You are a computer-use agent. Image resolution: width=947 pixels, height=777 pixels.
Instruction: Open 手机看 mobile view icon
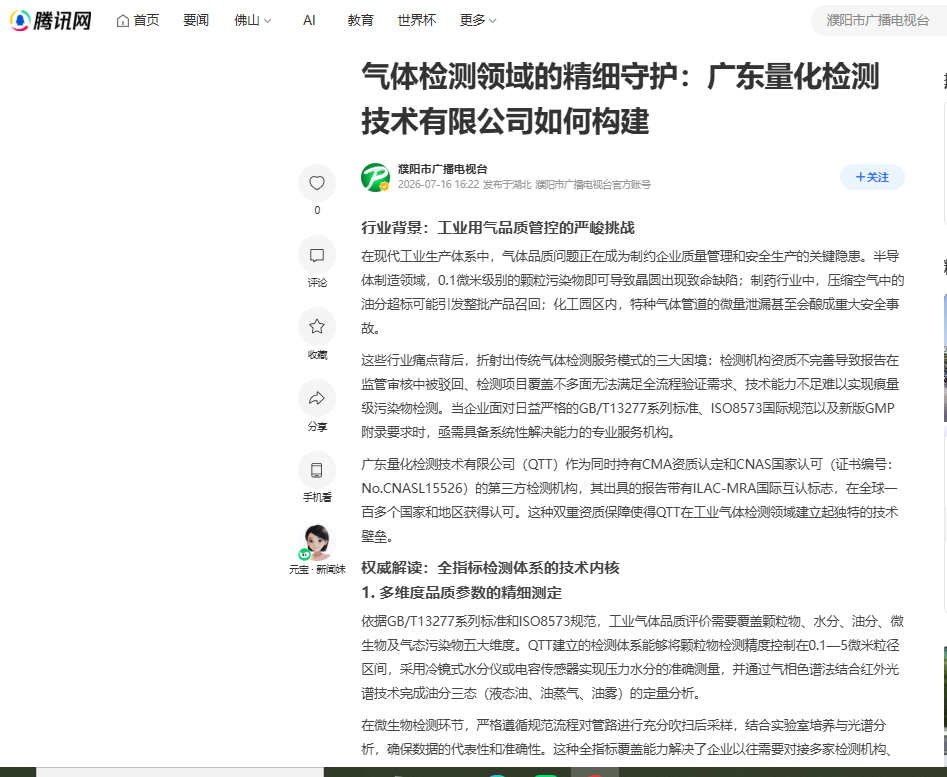(317, 470)
